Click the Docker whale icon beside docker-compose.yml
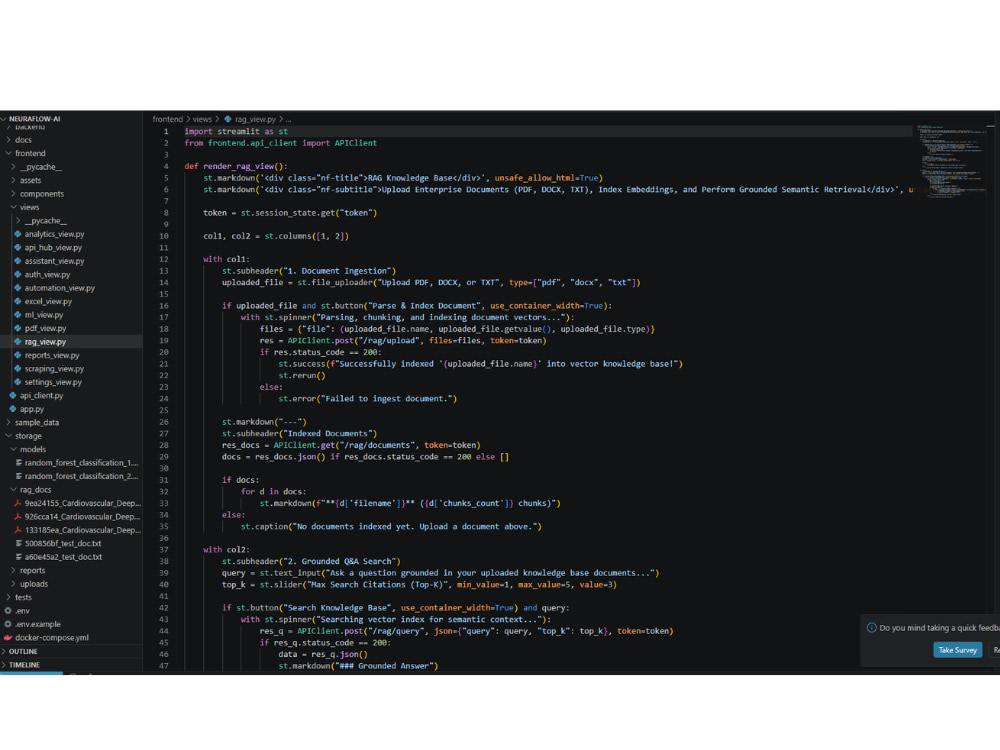The image size is (1000, 750). (8, 637)
